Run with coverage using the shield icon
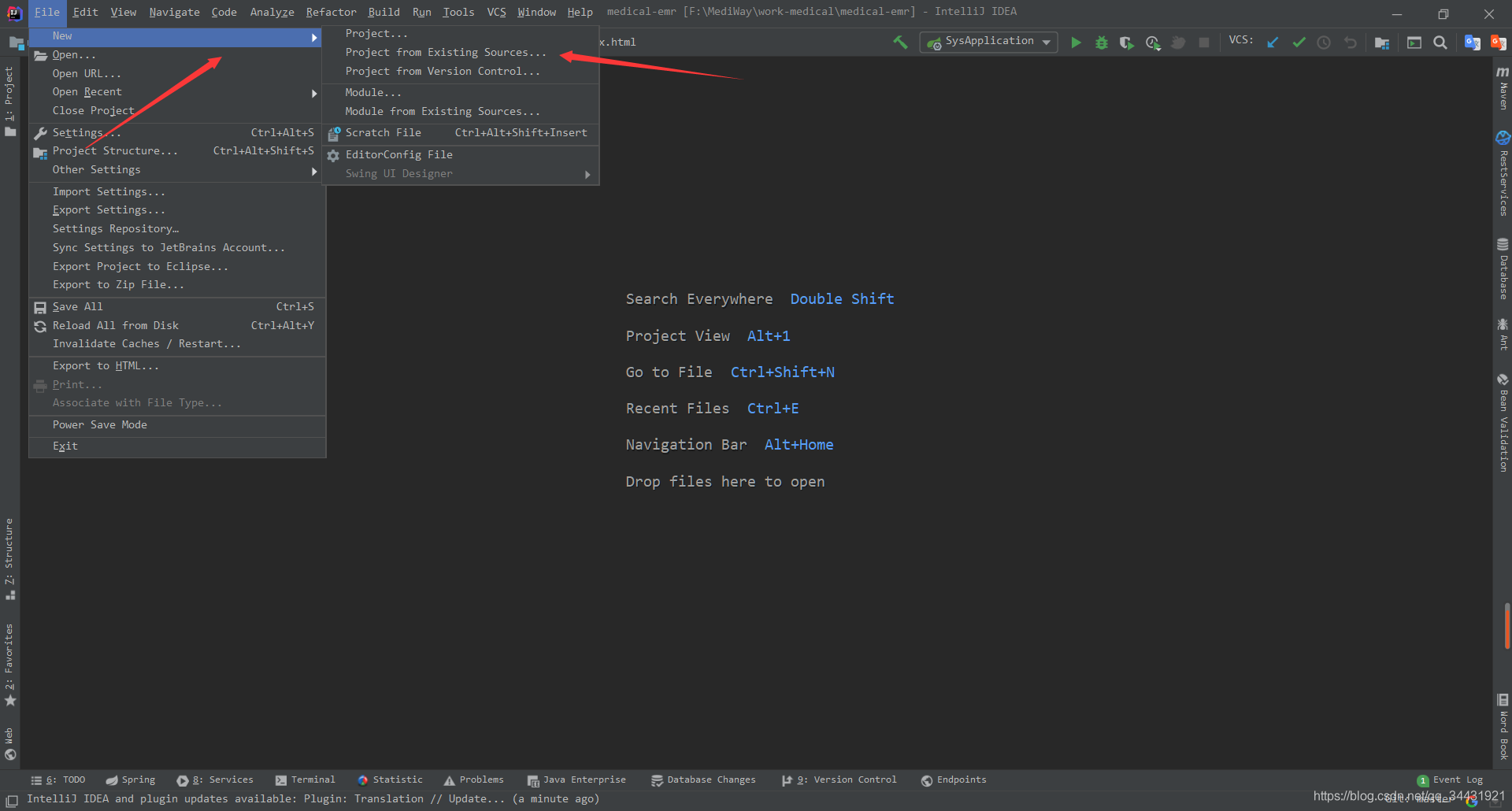 (x=1127, y=43)
